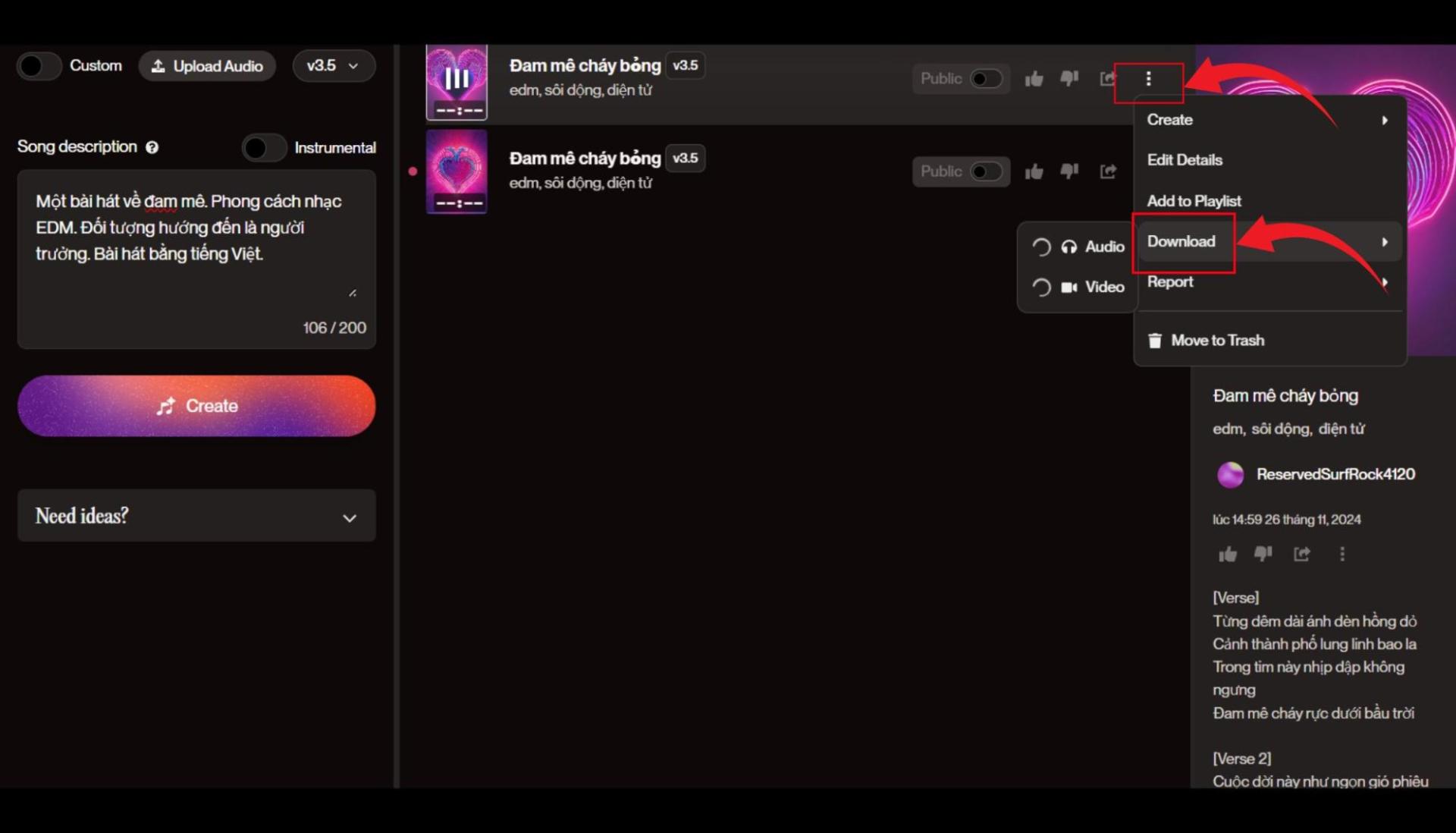The image size is (1456, 833).
Task: Click the Upload Audio button
Action: point(207,66)
